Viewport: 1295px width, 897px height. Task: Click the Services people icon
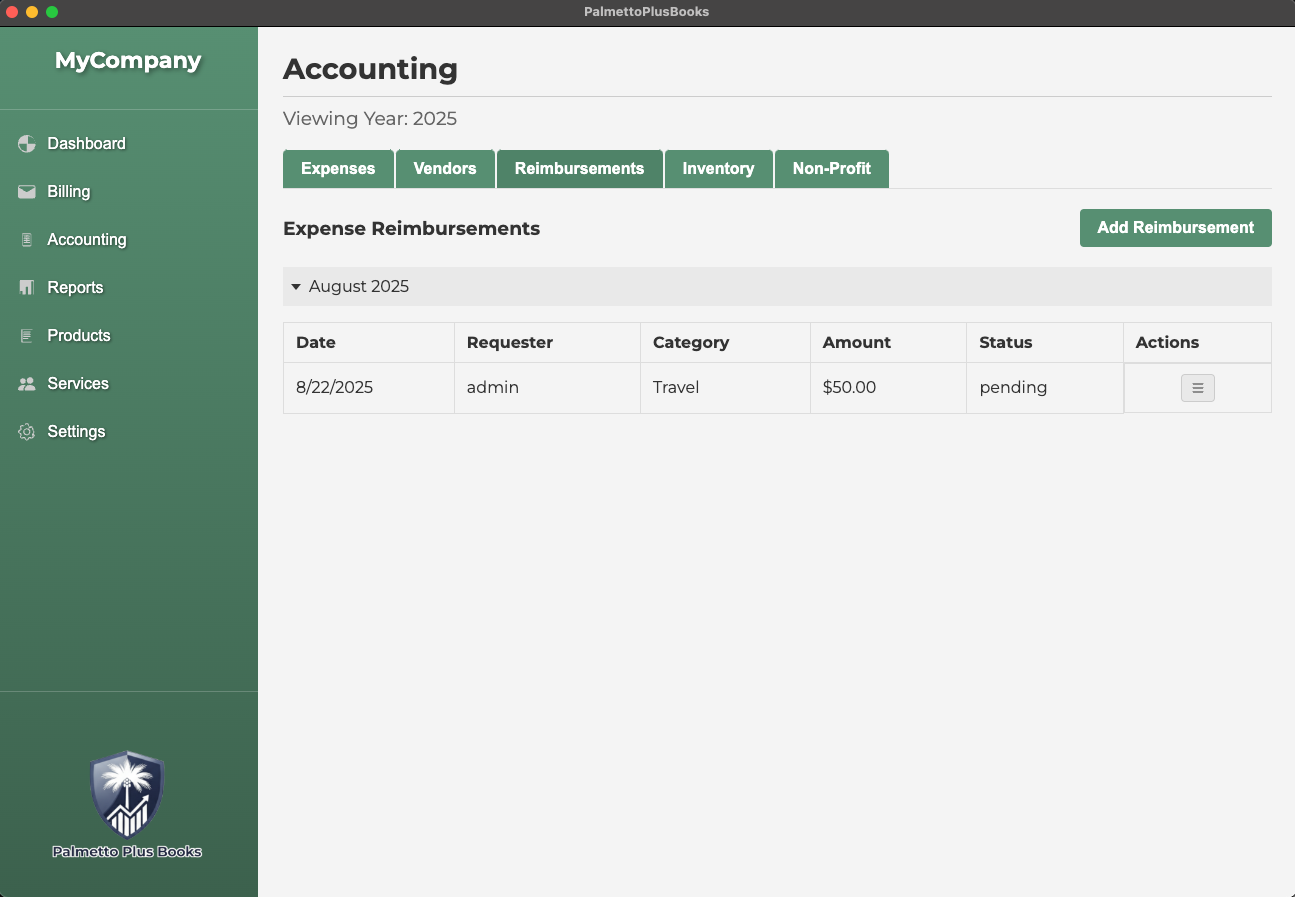27,384
